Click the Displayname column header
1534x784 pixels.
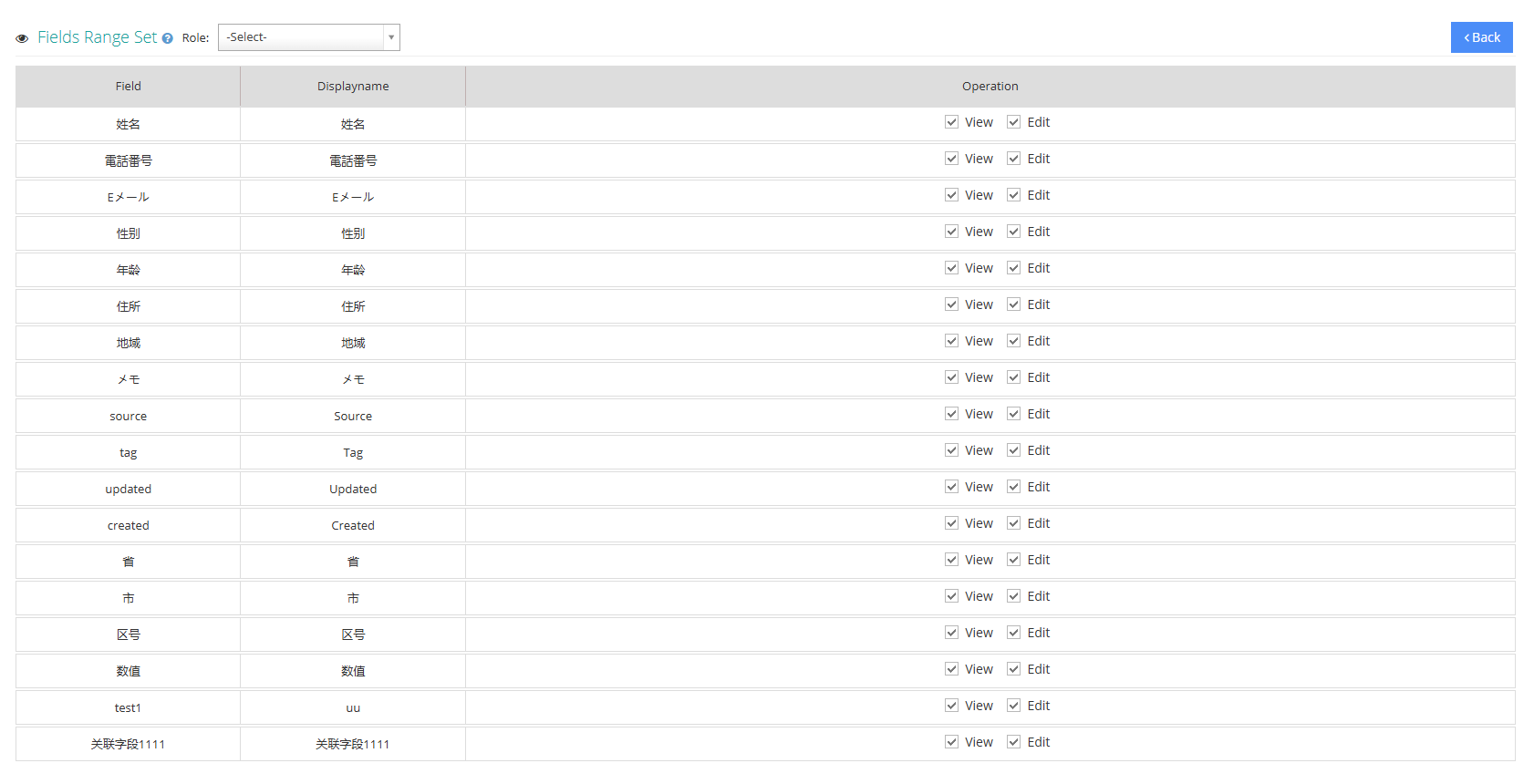click(353, 87)
